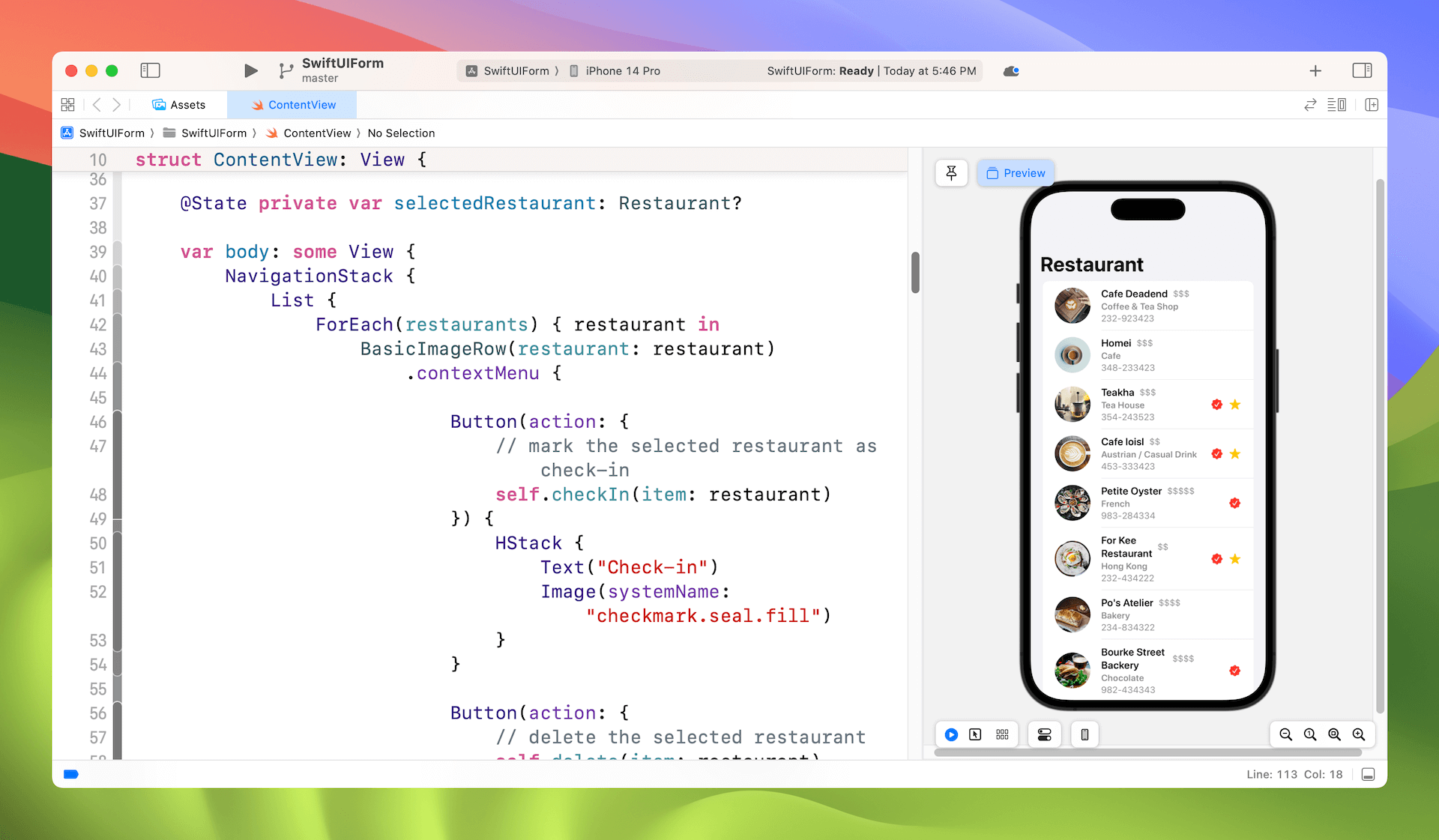Add editor on the right
The width and height of the screenshot is (1439, 840).
point(1372,105)
